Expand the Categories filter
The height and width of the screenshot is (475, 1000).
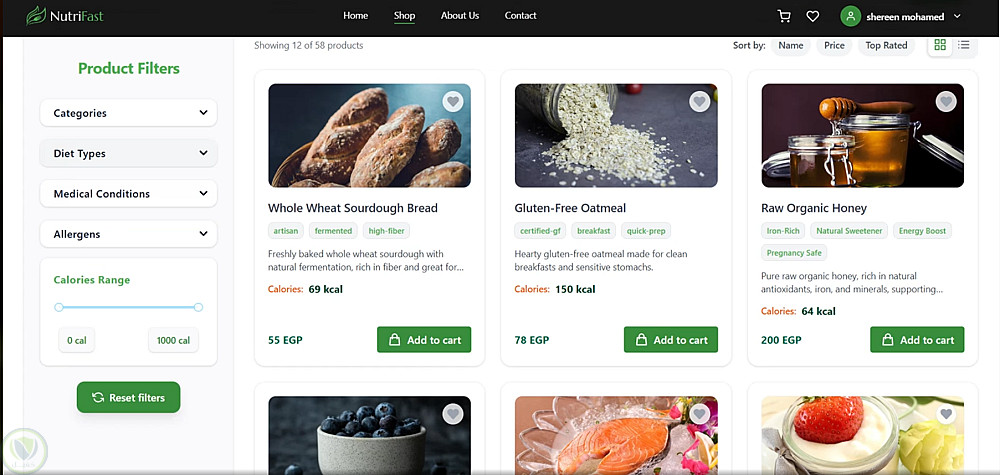point(129,113)
